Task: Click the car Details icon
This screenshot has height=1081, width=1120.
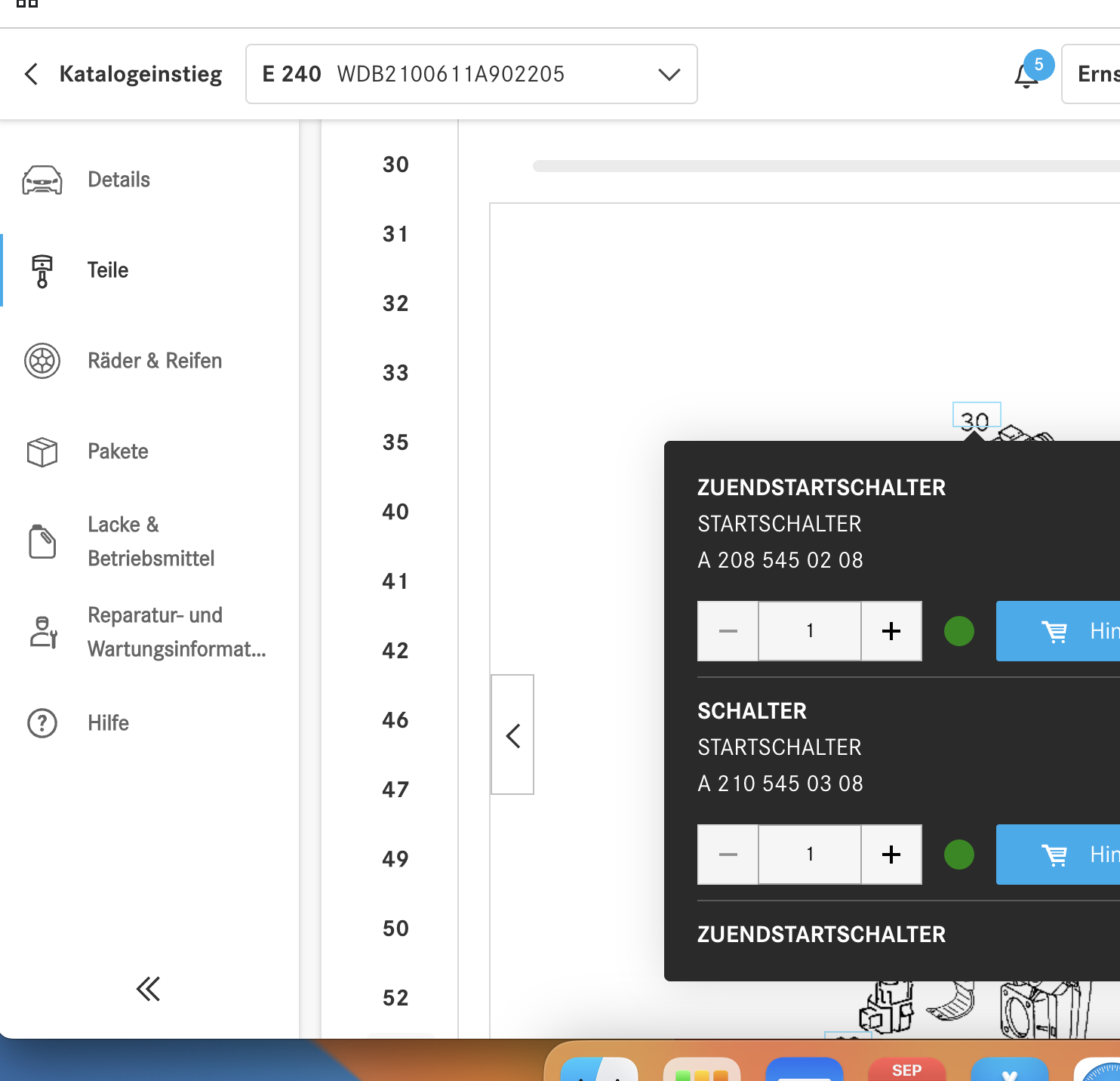Action: (42, 180)
